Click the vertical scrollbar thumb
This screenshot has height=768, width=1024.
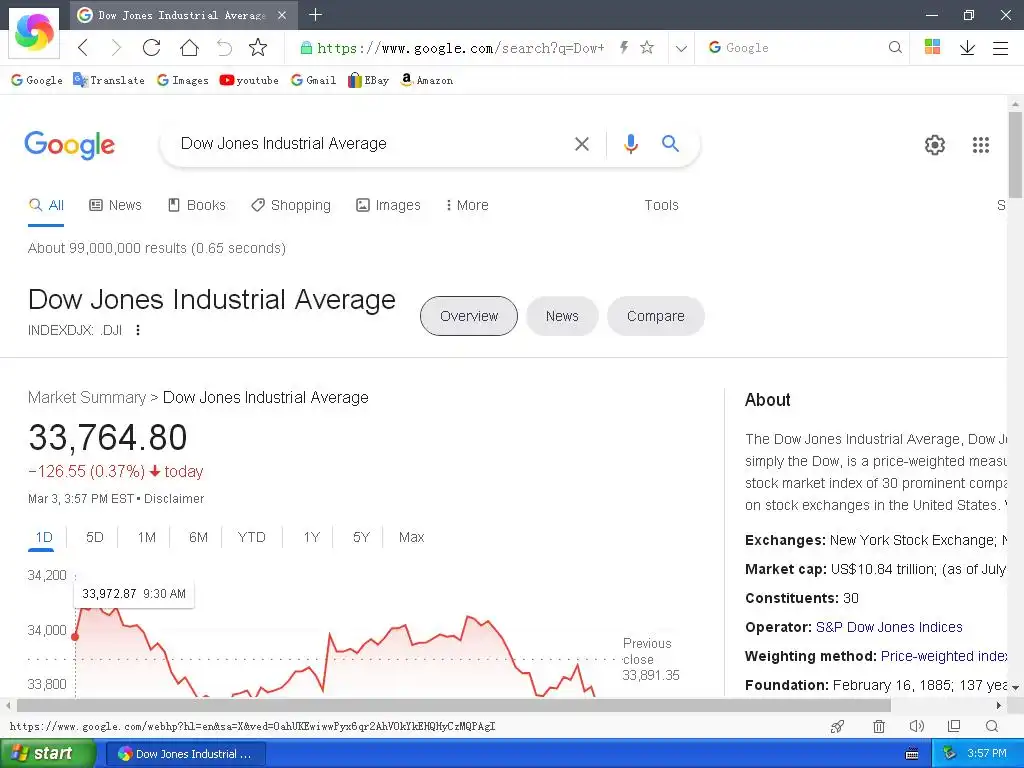pos(1016,154)
